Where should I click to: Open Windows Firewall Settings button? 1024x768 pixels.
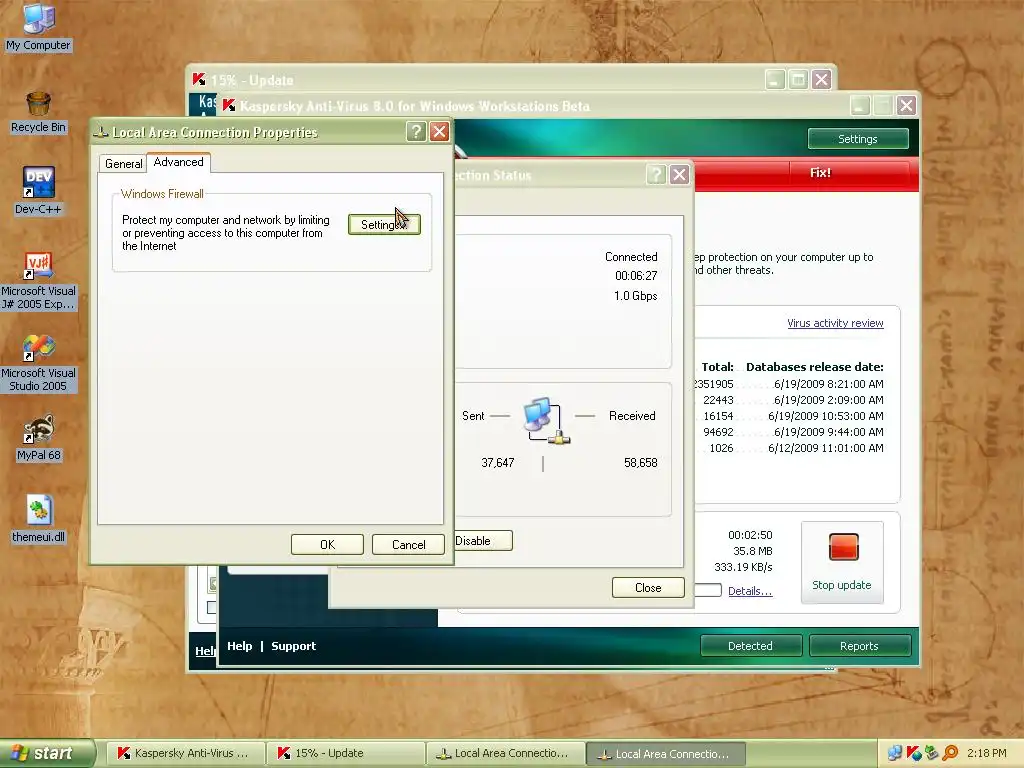384,225
